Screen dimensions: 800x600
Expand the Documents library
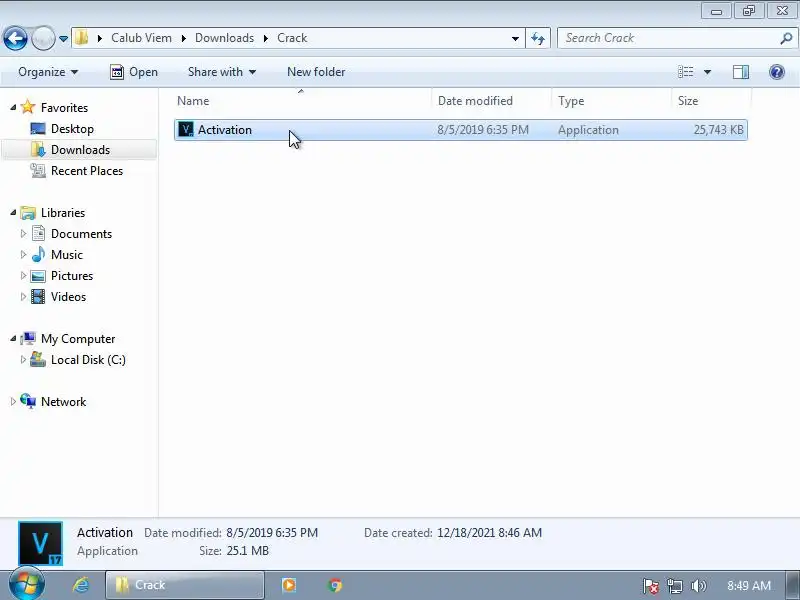[x=23, y=234]
